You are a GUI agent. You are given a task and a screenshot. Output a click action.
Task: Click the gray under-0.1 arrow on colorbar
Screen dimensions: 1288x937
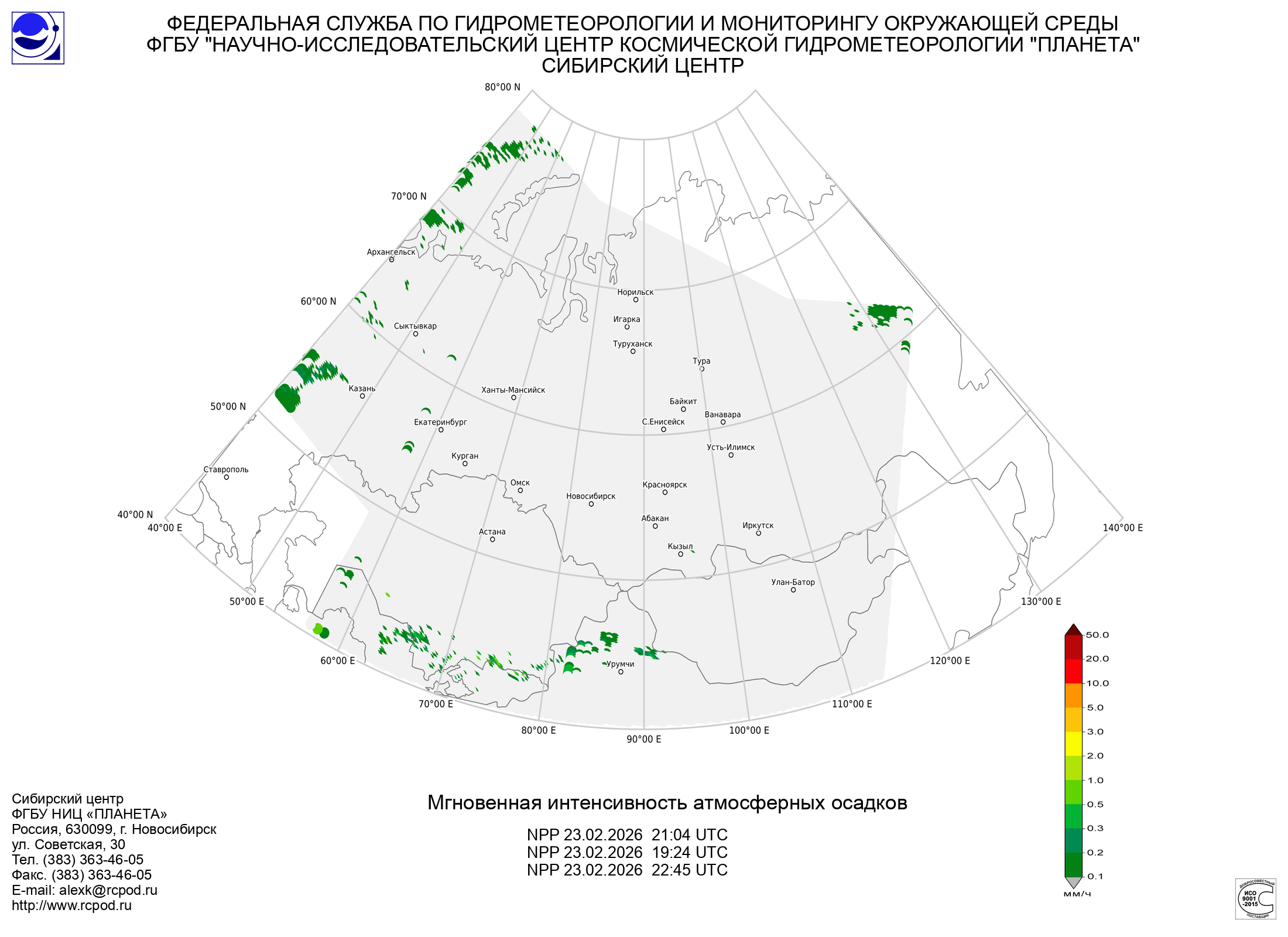coord(1073,882)
